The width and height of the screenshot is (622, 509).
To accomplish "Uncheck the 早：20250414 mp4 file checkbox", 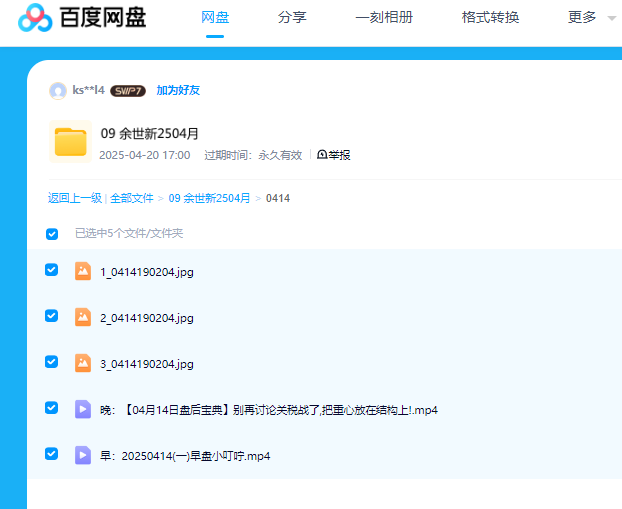I will click(x=52, y=454).
